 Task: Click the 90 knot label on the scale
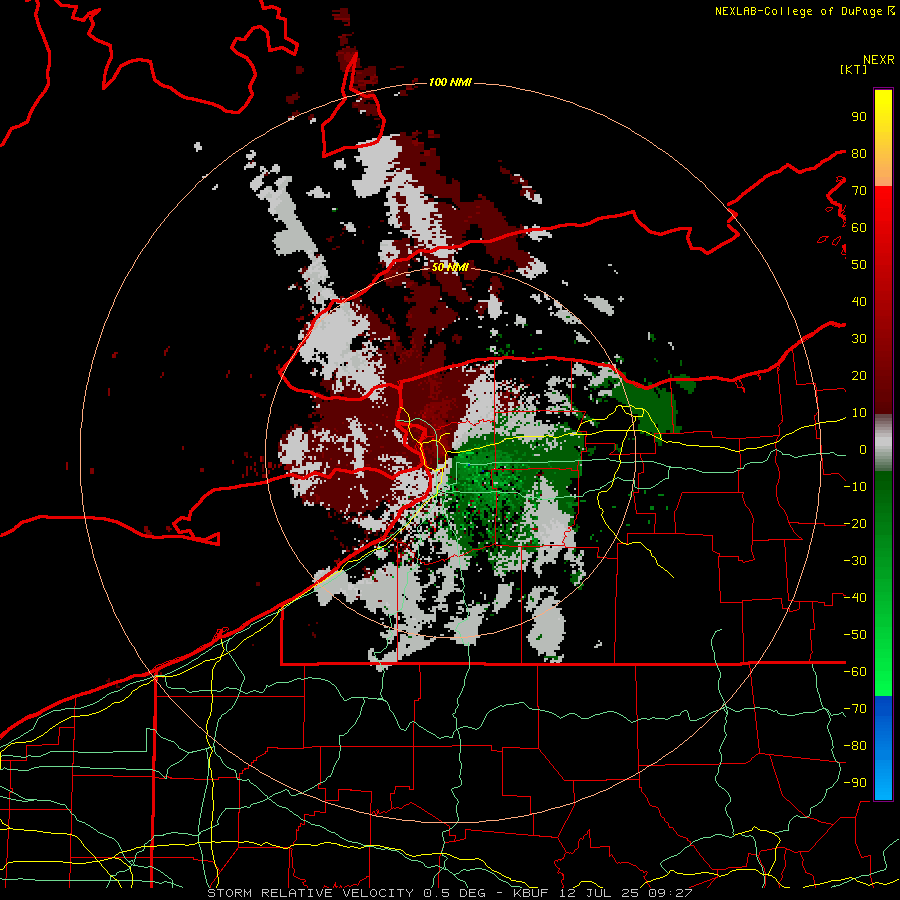coord(859,117)
